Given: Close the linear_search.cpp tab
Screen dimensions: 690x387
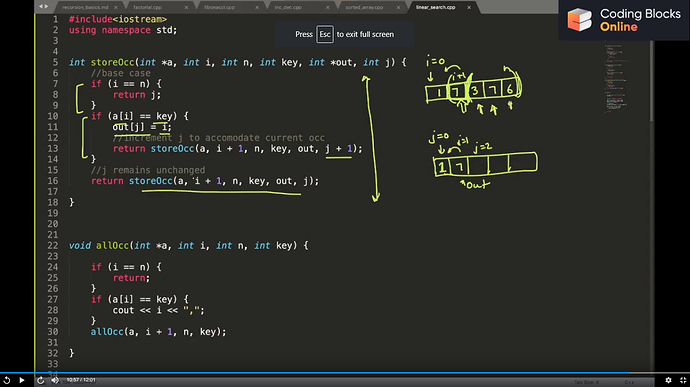Looking at the screenshot, I should coord(469,7).
